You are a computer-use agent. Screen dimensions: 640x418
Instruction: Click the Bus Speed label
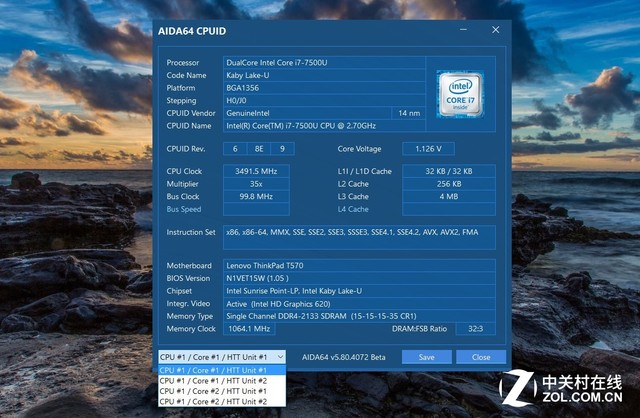(184, 209)
